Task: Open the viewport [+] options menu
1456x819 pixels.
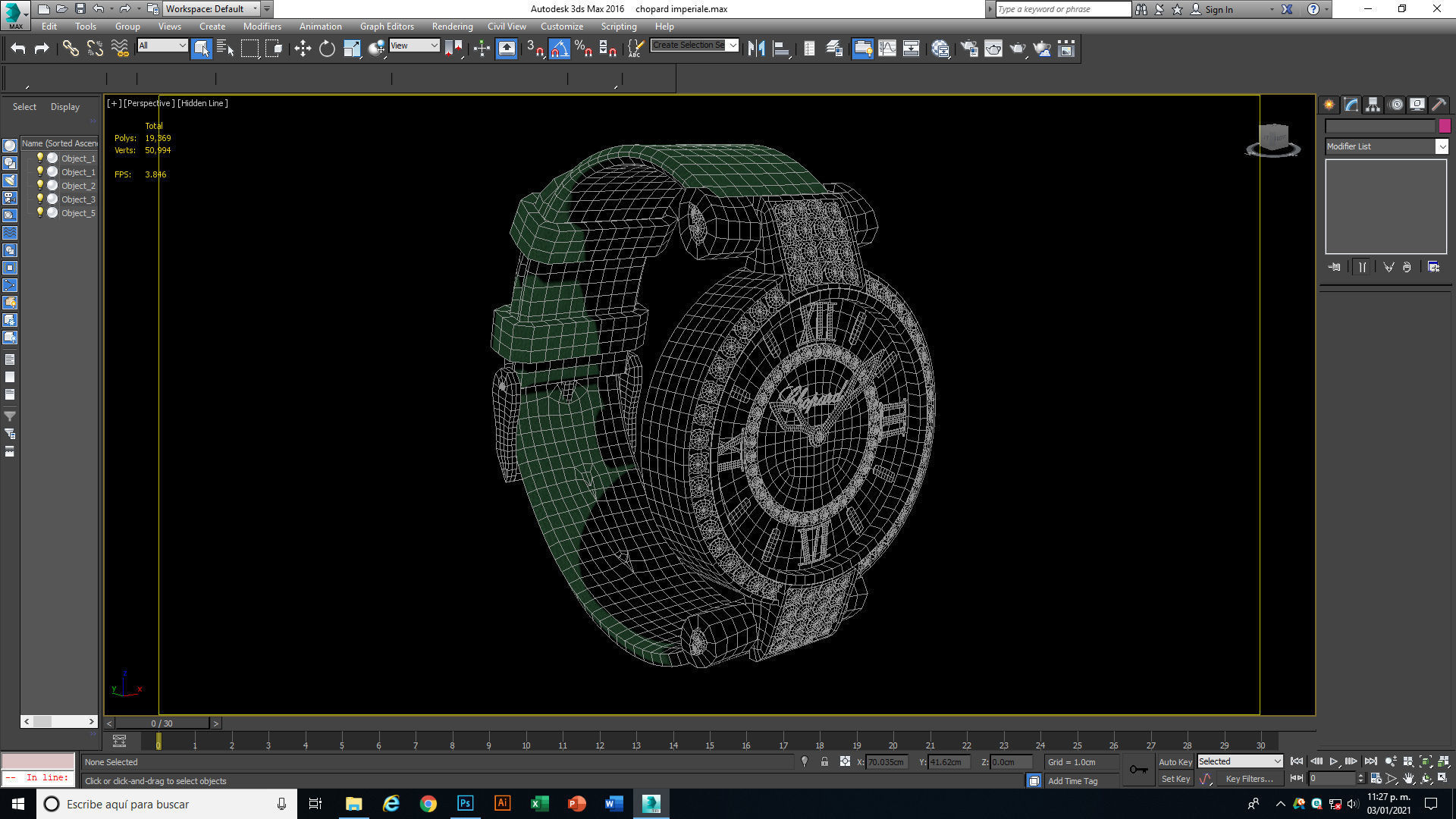Action: pos(114,103)
